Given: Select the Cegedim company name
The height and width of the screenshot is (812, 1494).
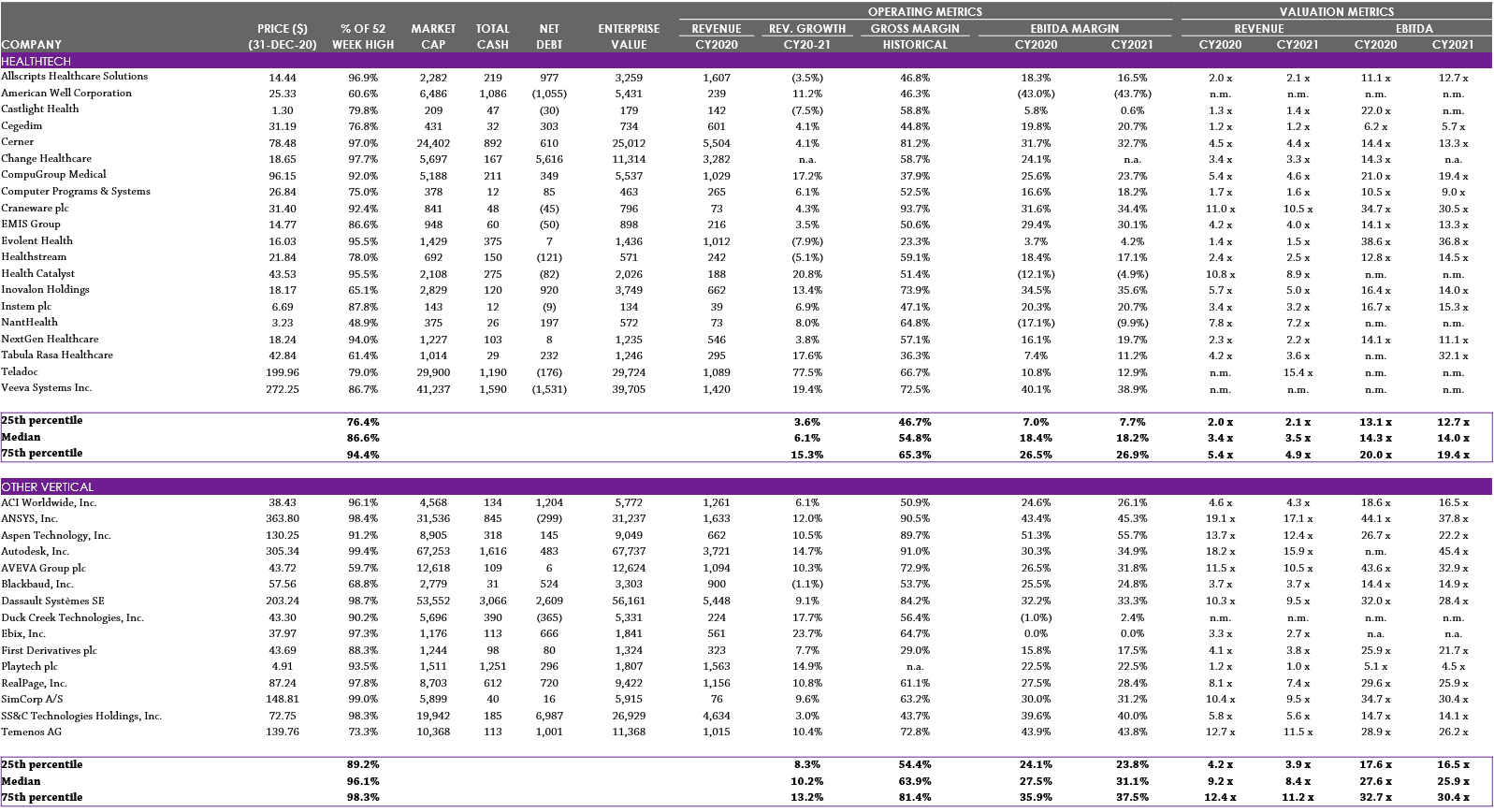Looking at the screenshot, I should pos(22,126).
